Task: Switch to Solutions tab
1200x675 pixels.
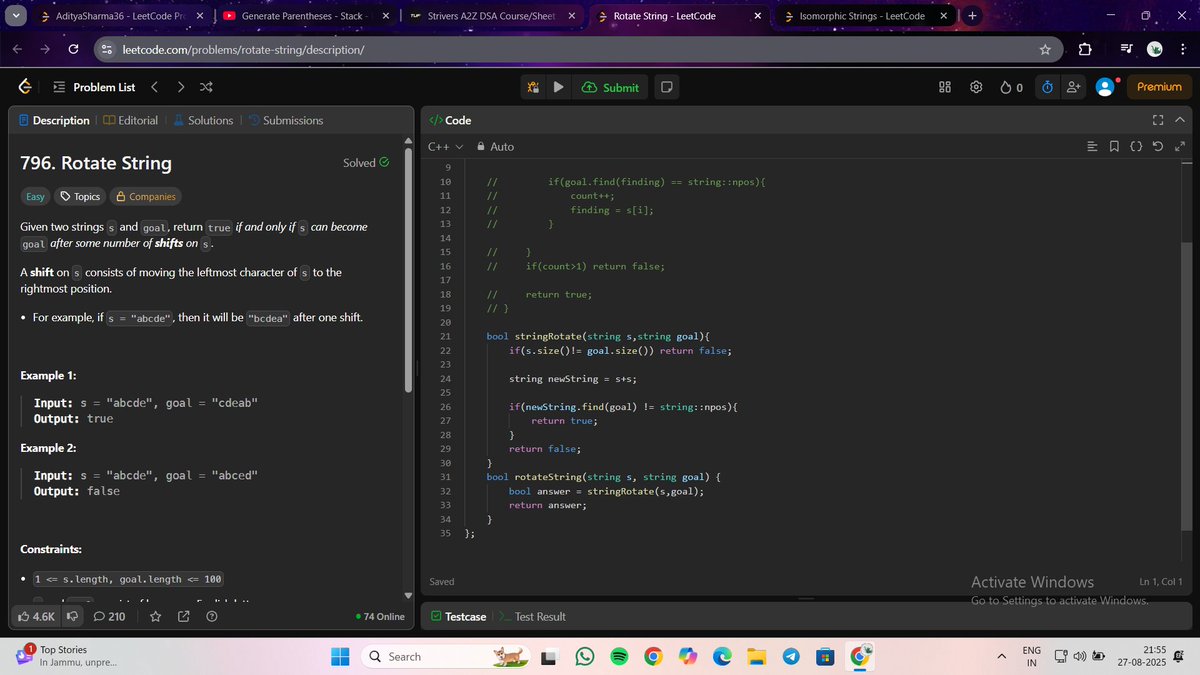Action: [x=203, y=120]
